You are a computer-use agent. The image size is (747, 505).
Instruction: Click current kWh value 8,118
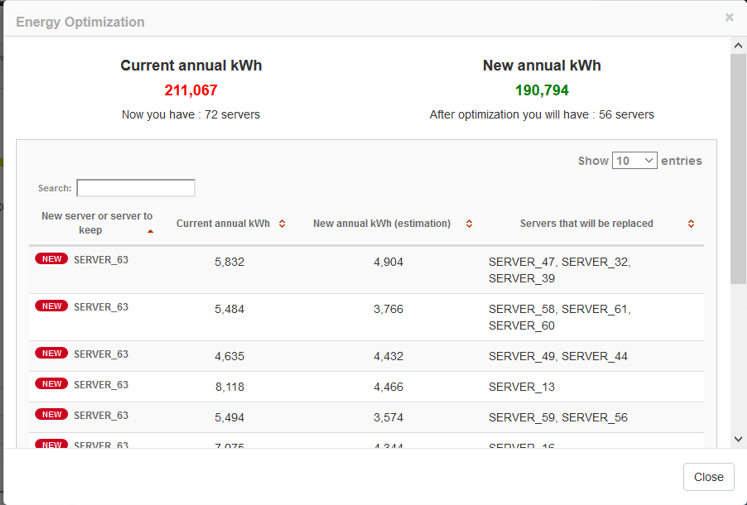(x=229, y=387)
